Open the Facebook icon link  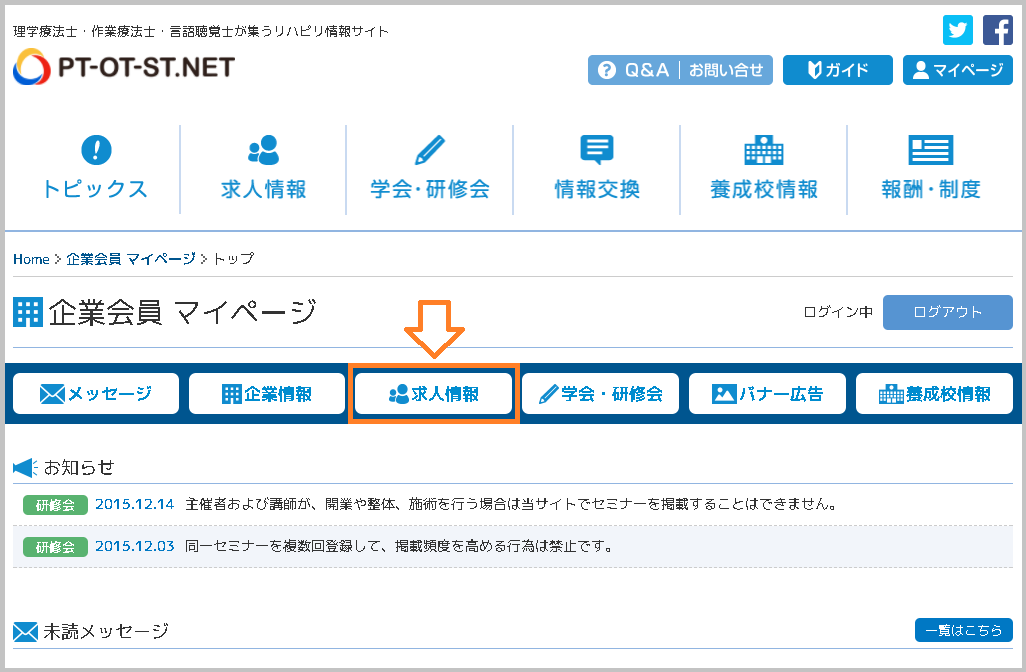[x=997, y=30]
